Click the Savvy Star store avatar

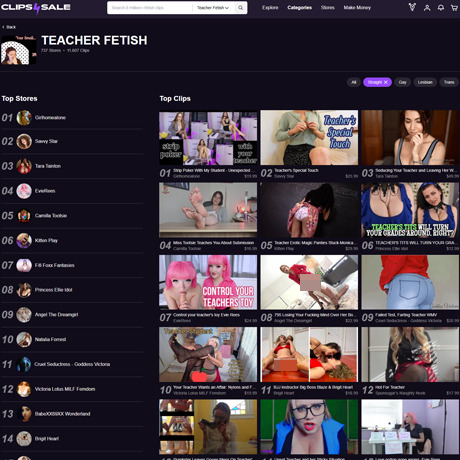click(24, 141)
